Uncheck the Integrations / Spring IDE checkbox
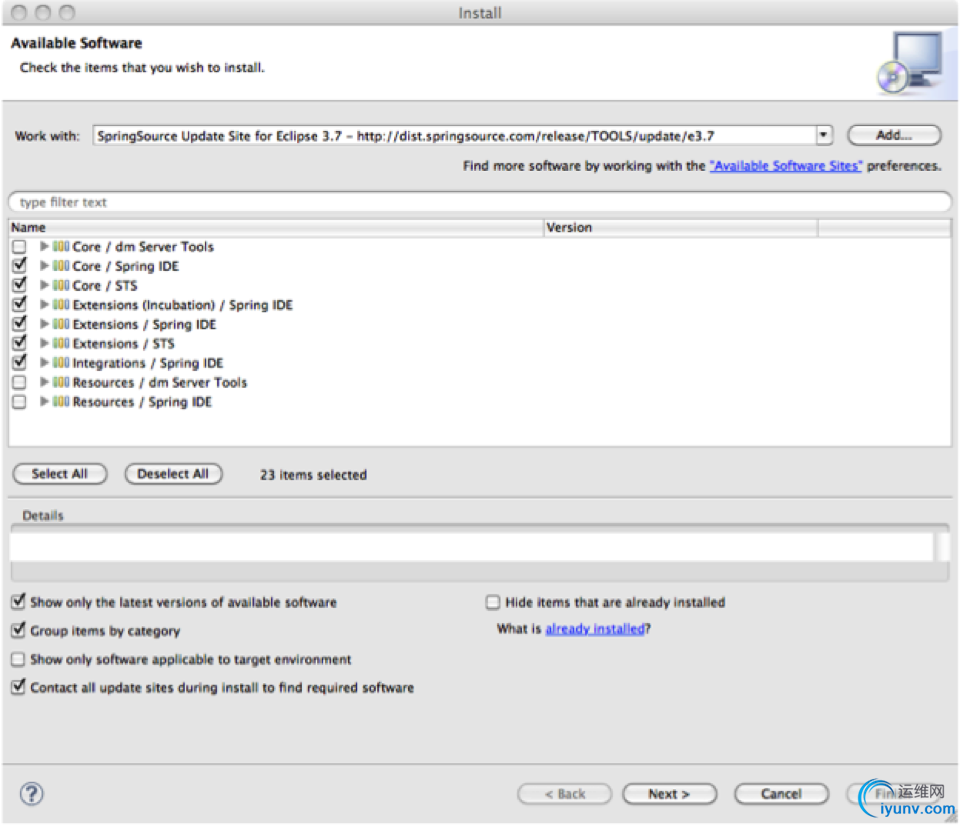Screen dimensions: 961x825 [20, 362]
